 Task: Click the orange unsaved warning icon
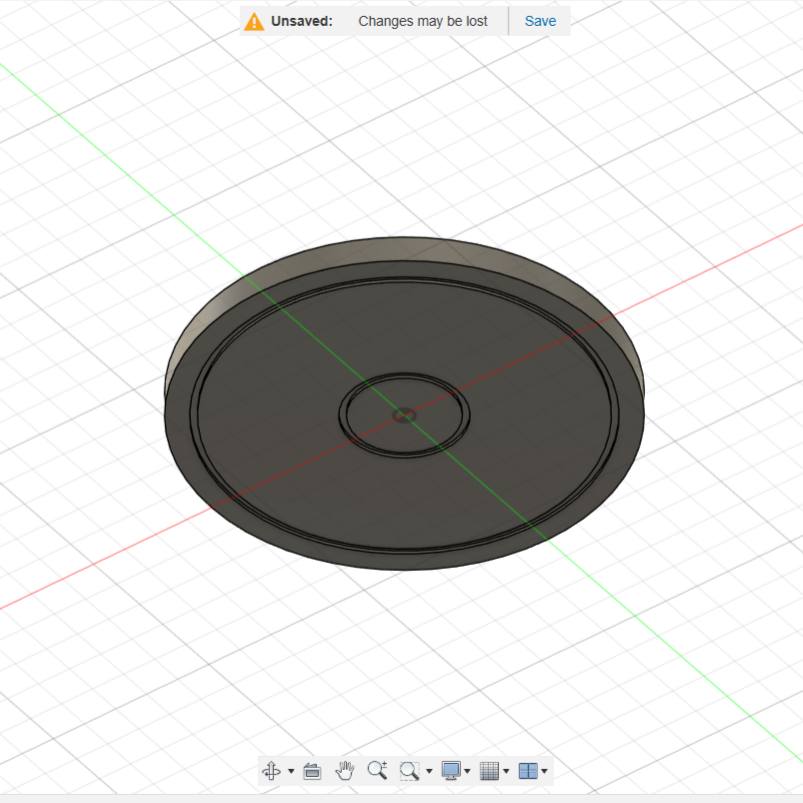[254, 22]
